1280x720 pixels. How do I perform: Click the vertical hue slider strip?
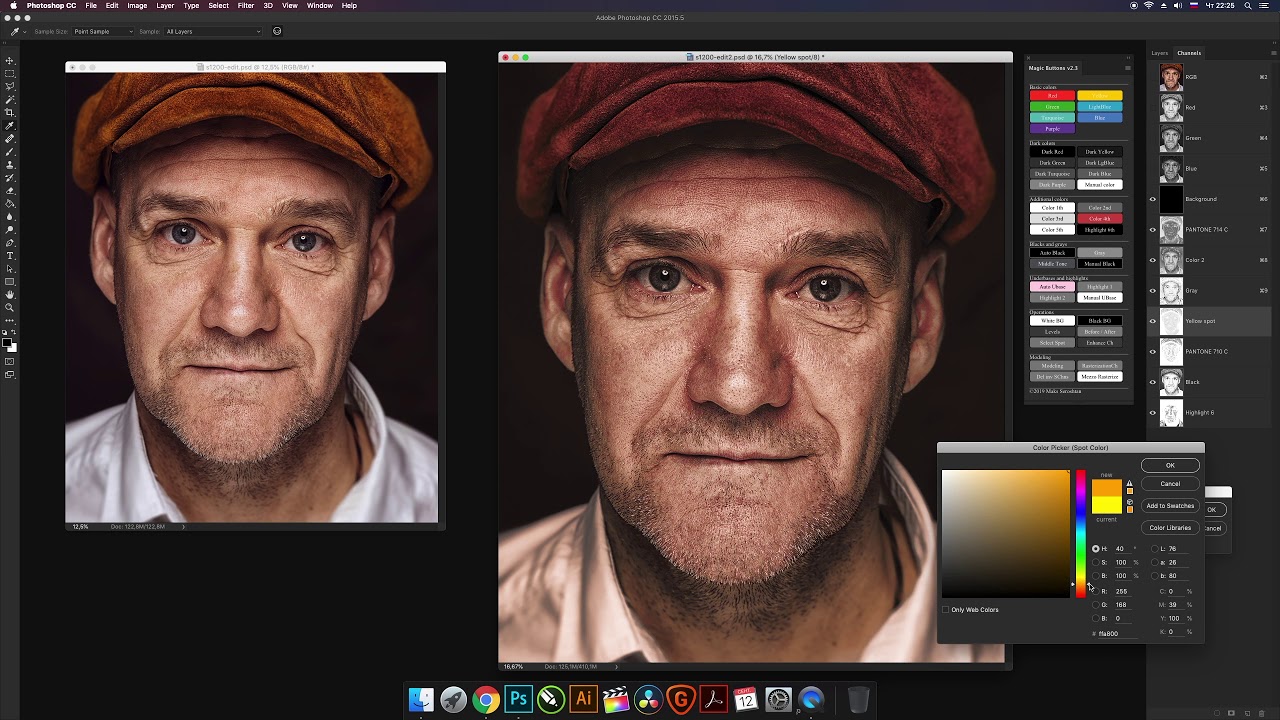[x=1081, y=534]
